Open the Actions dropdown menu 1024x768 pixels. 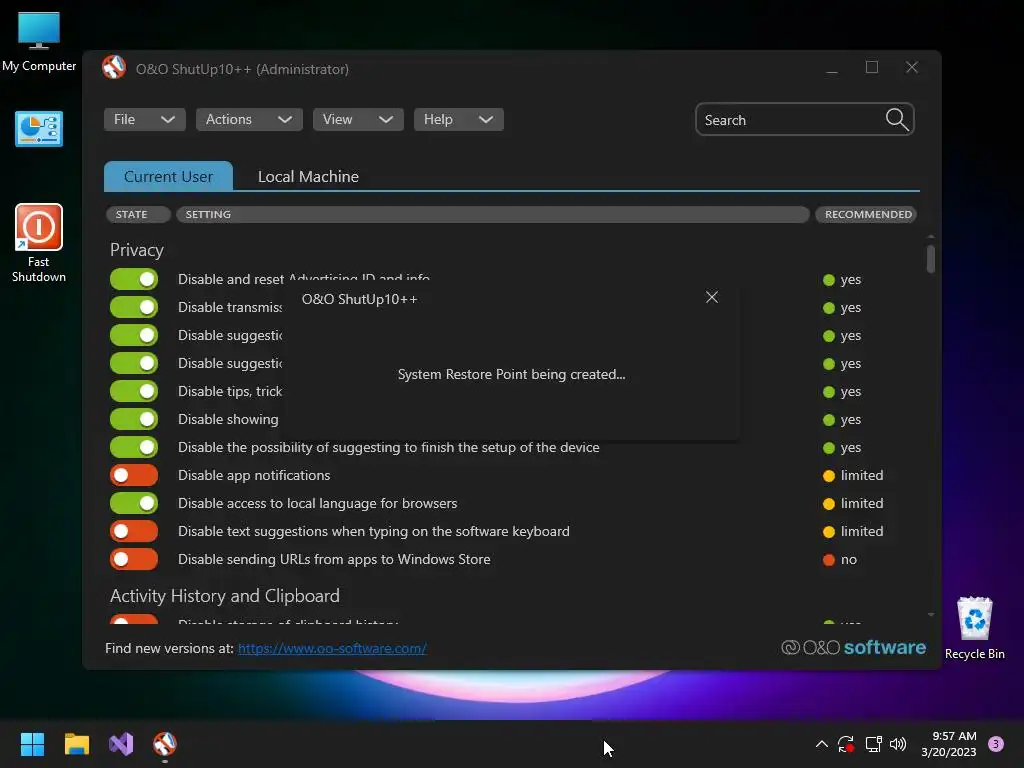(249, 120)
